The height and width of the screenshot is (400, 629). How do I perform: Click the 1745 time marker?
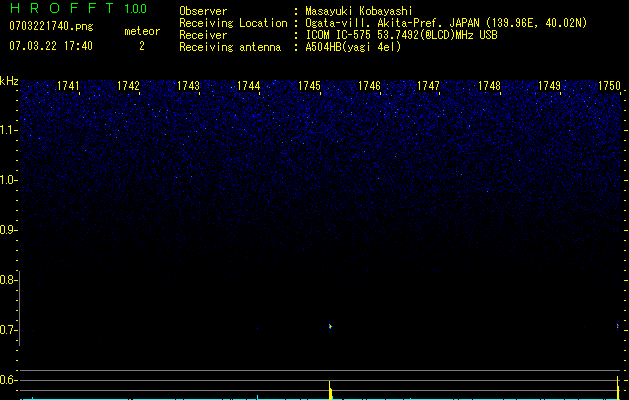coord(309,87)
